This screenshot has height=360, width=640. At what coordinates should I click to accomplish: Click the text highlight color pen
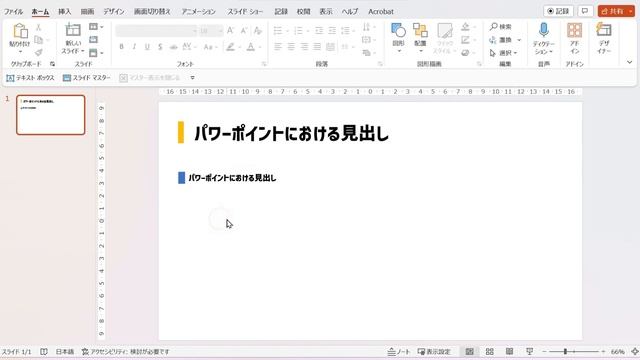tap(230, 47)
